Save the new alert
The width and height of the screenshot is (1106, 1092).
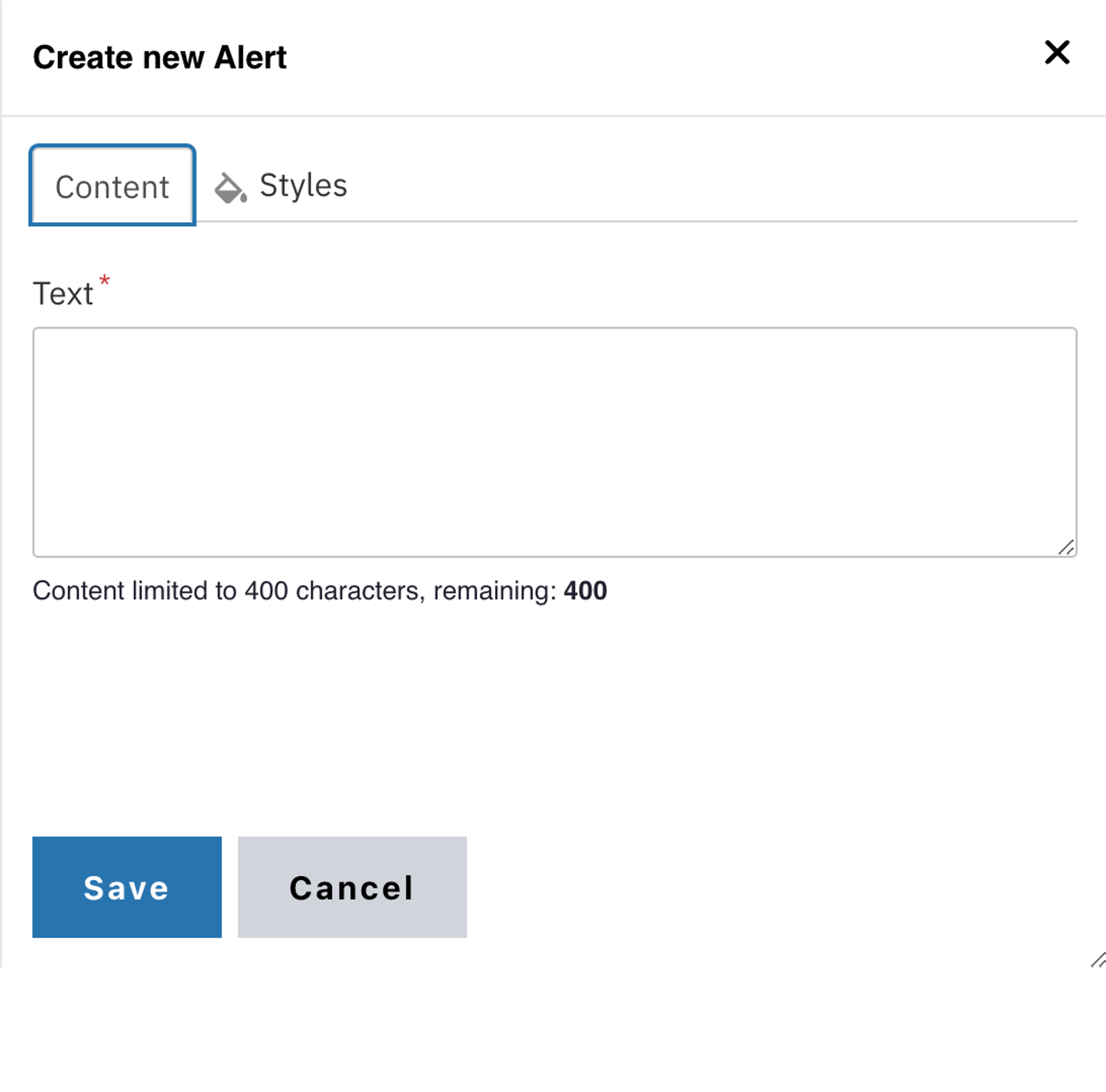(126, 887)
